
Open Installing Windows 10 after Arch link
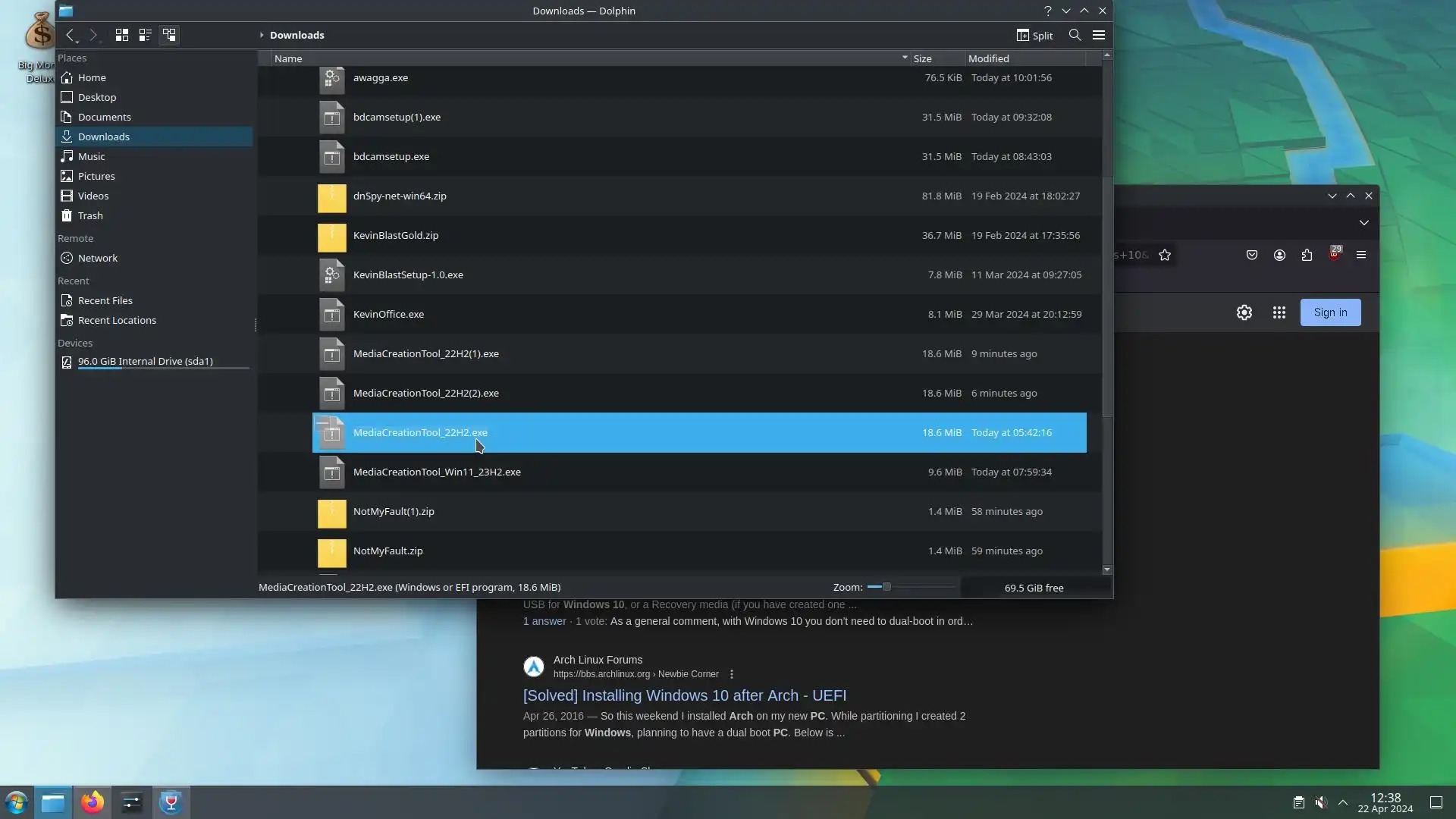(684, 695)
